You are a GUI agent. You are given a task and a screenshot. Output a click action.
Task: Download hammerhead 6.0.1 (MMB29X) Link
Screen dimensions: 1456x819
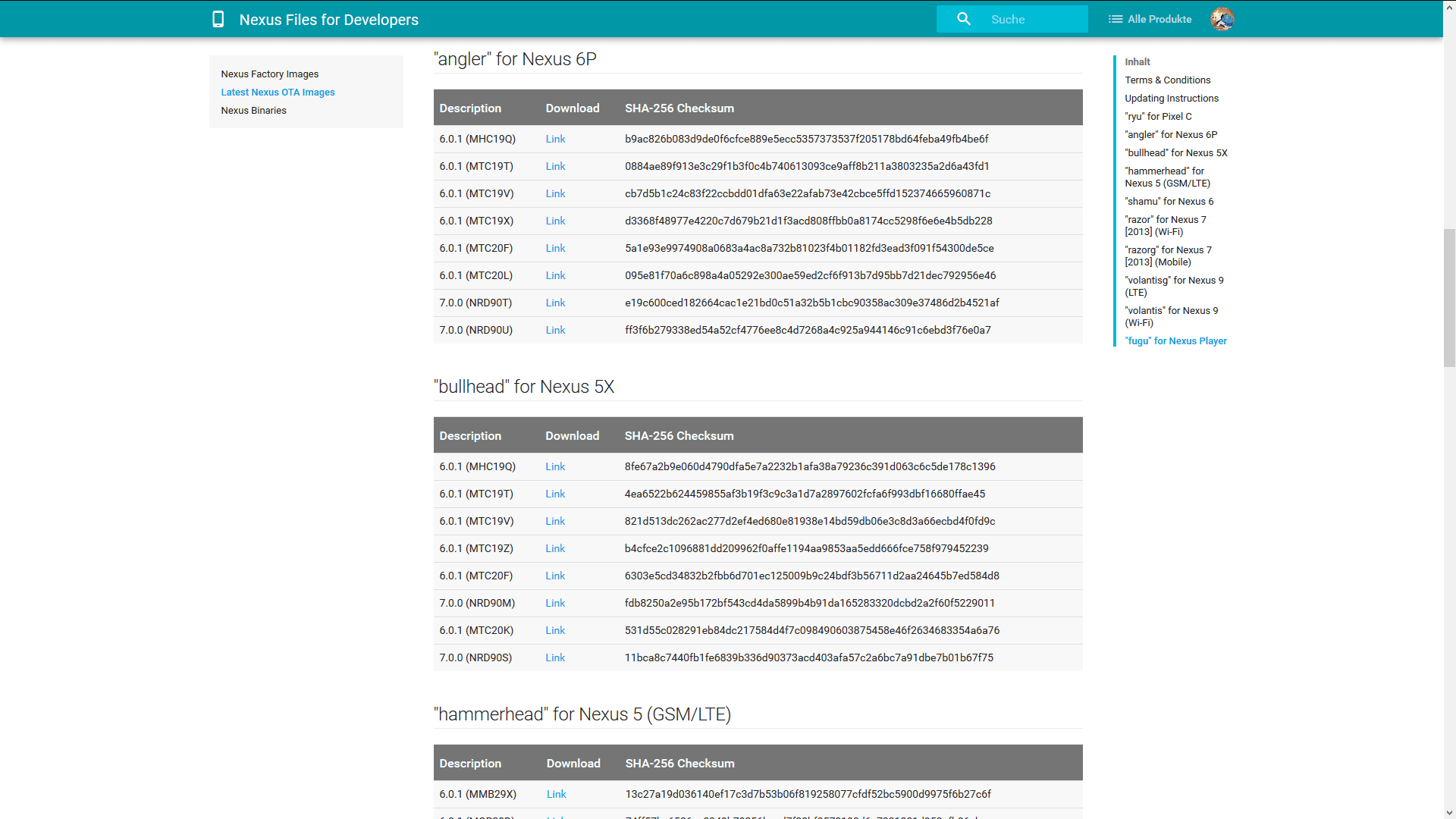(556, 794)
